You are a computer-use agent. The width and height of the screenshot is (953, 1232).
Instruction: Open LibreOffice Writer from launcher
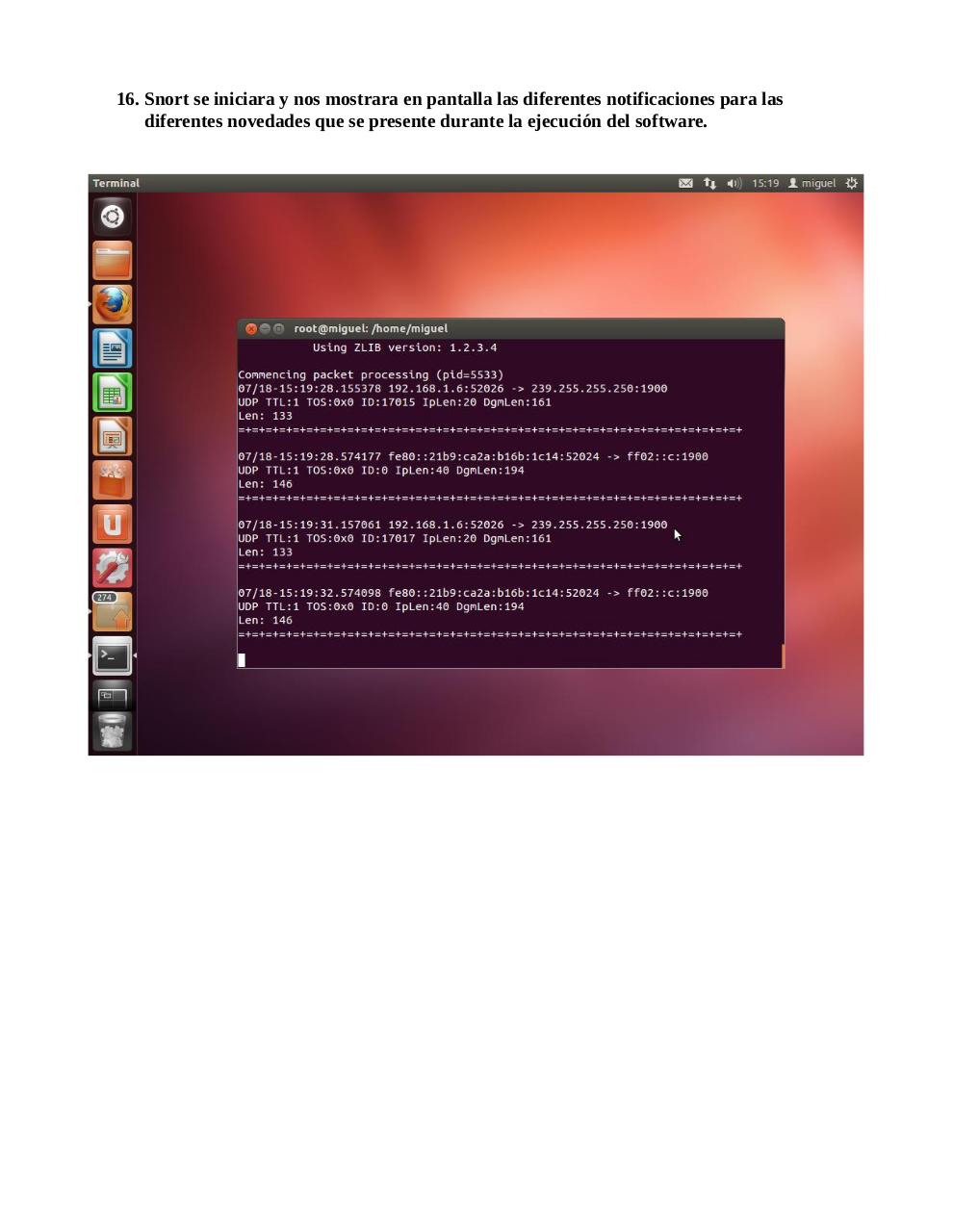tap(113, 348)
